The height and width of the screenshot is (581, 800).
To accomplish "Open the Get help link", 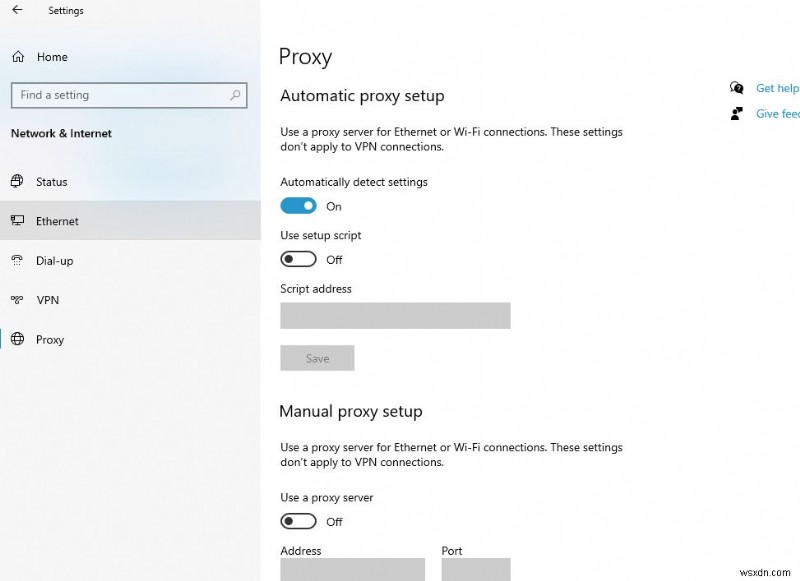I will click(x=777, y=88).
